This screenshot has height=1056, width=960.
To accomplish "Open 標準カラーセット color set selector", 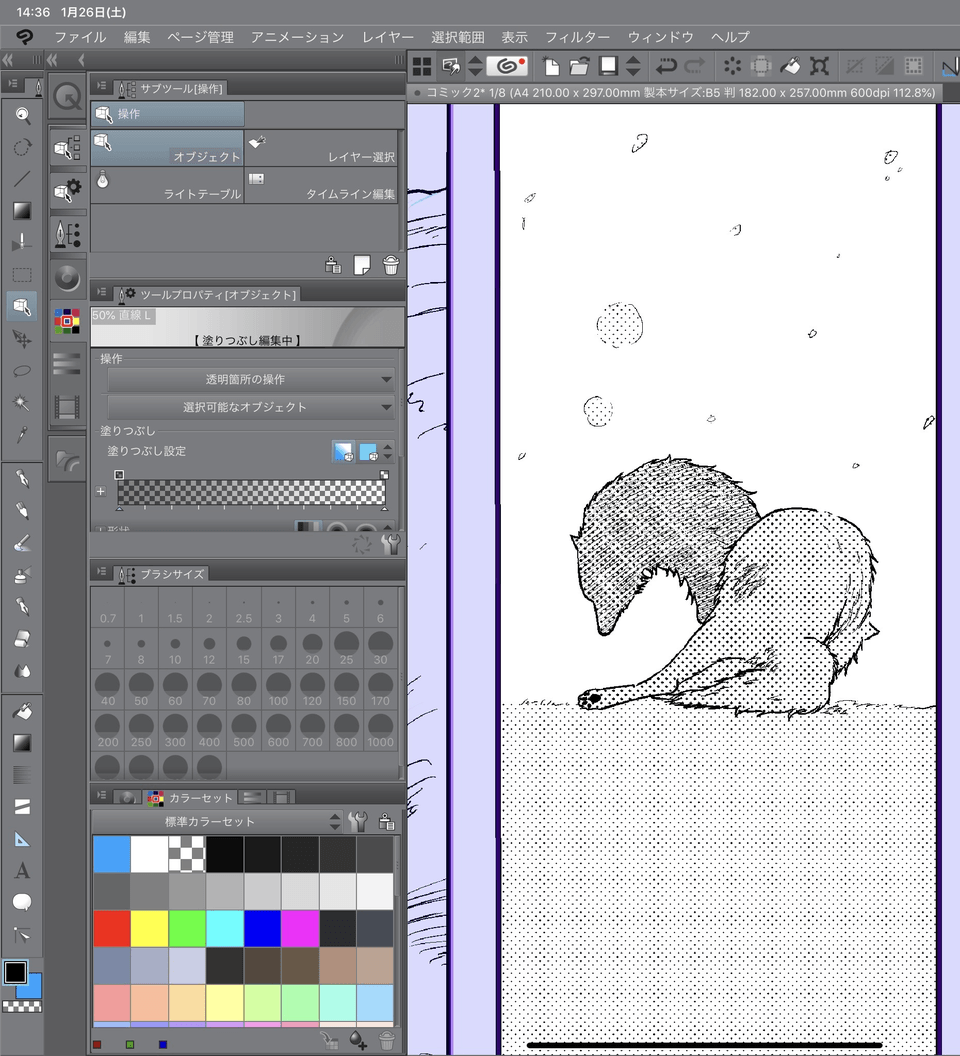I will (216, 821).
